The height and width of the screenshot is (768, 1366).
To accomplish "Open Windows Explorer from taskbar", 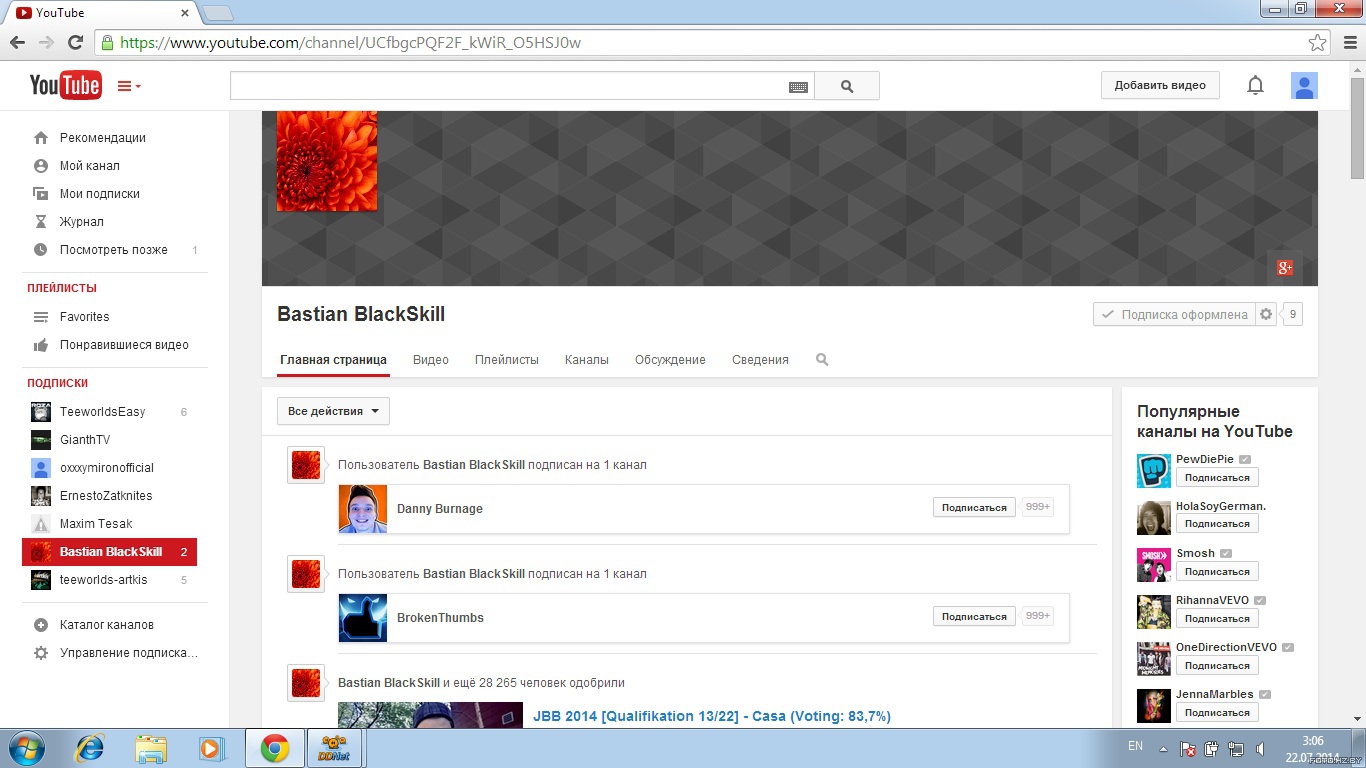I will pyautogui.click(x=151, y=748).
